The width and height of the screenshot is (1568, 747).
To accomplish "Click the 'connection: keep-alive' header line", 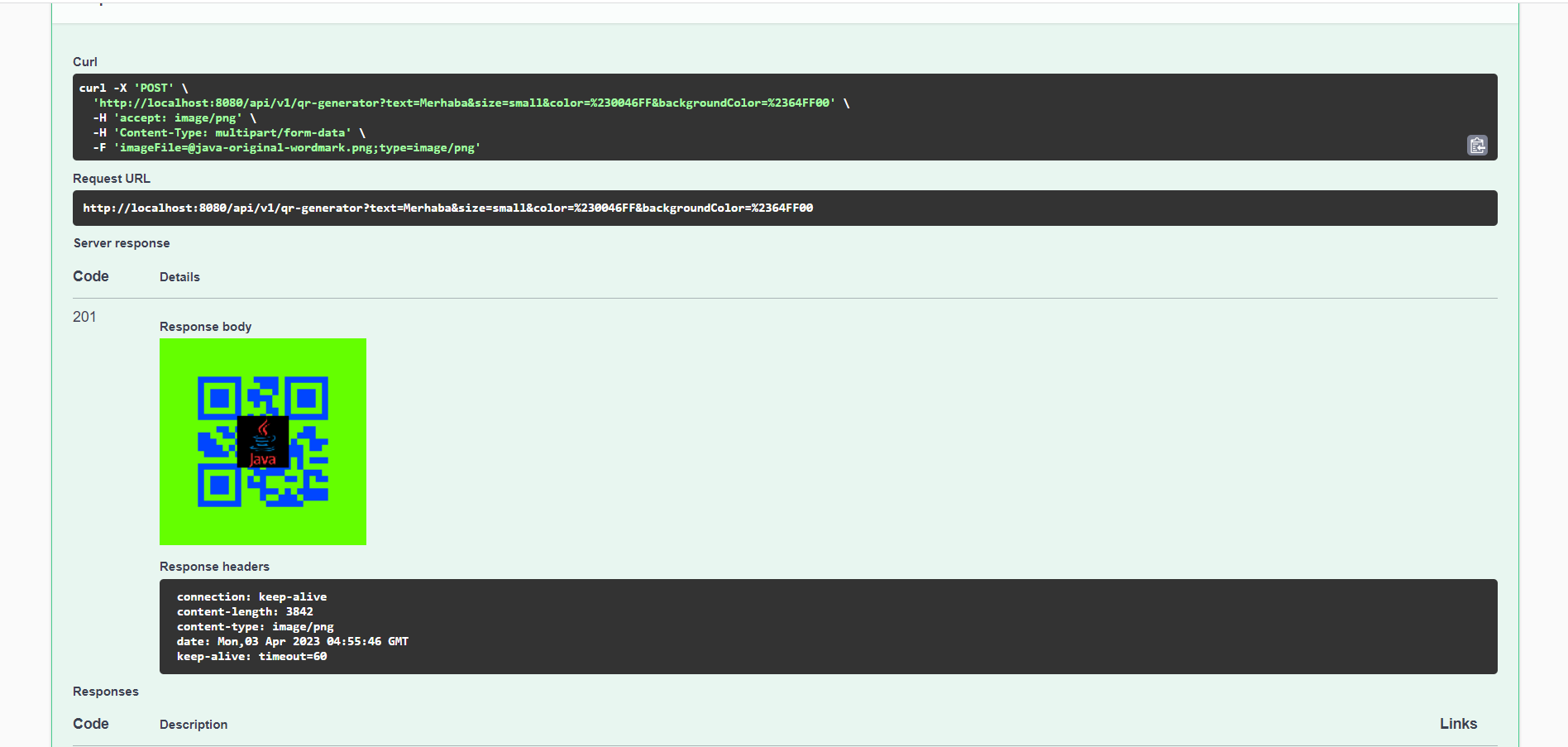I will (251, 597).
